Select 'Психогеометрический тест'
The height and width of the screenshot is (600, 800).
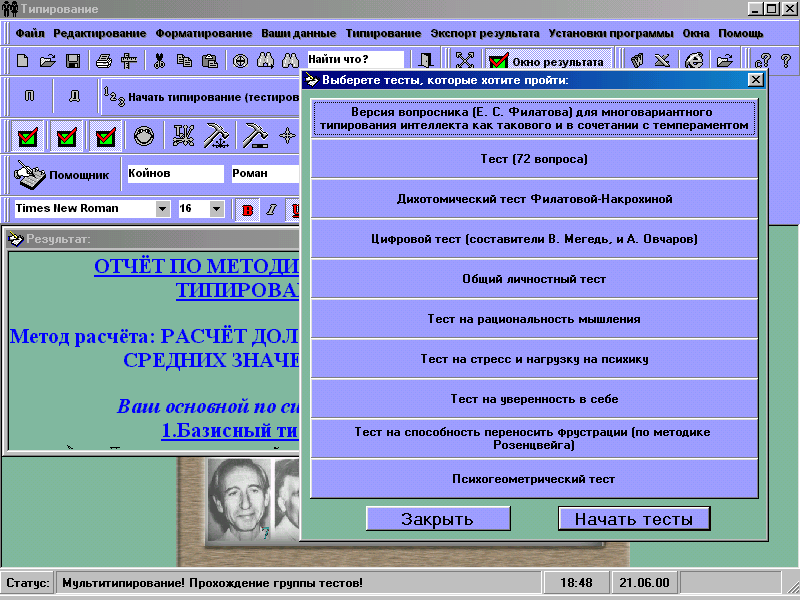tap(534, 479)
